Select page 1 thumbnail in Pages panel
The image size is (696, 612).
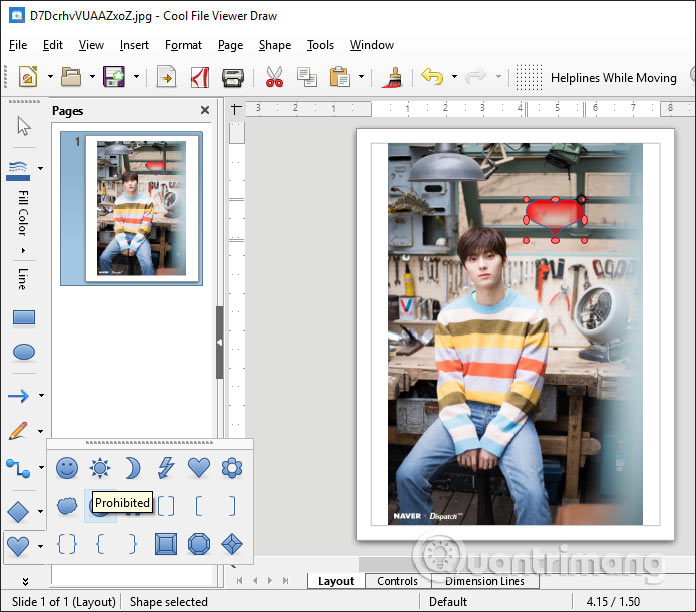tap(141, 206)
